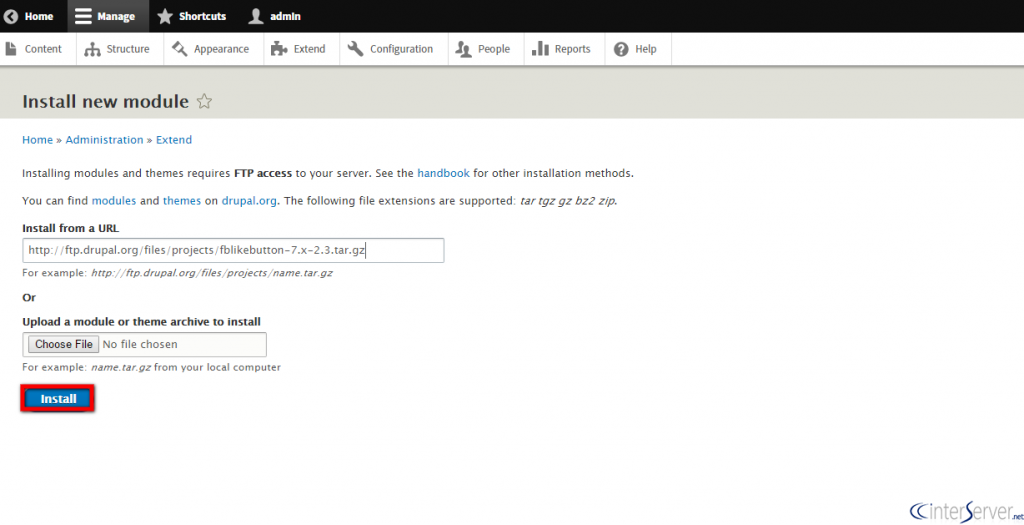The image size is (1024, 525).
Task: Open the Reports admin menu
Action: pos(564,49)
